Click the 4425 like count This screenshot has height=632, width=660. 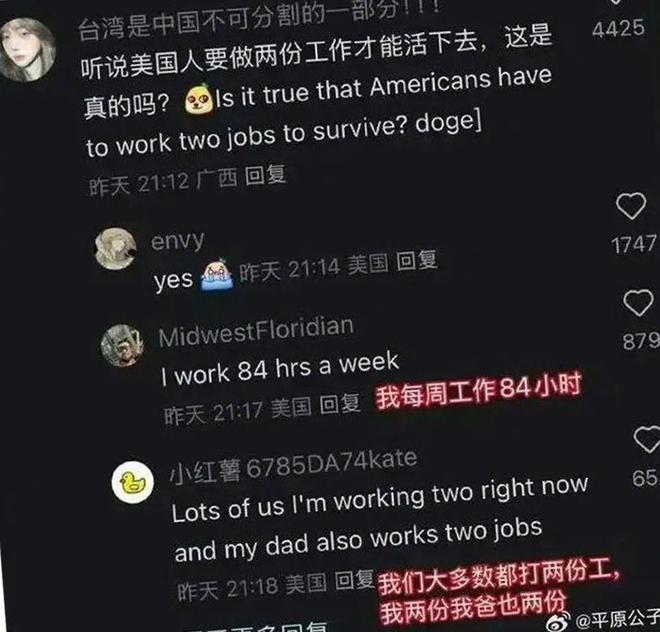tap(618, 28)
